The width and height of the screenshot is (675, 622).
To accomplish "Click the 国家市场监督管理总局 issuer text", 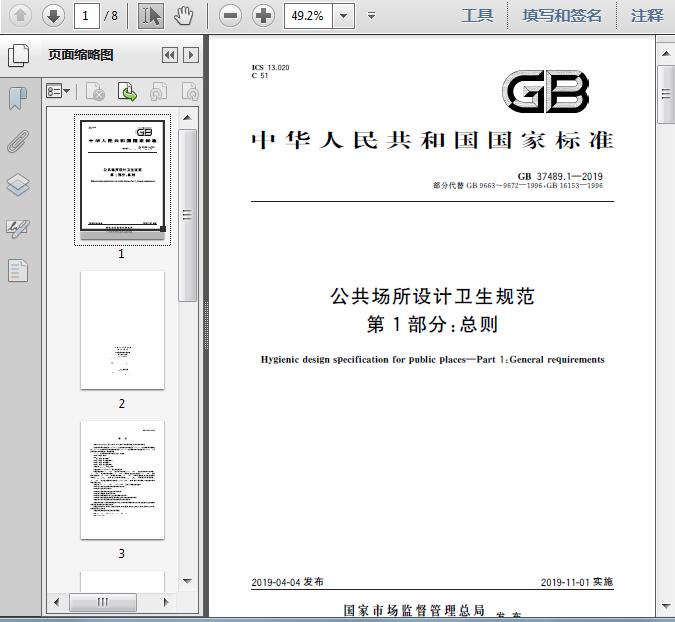I will click(415, 610).
